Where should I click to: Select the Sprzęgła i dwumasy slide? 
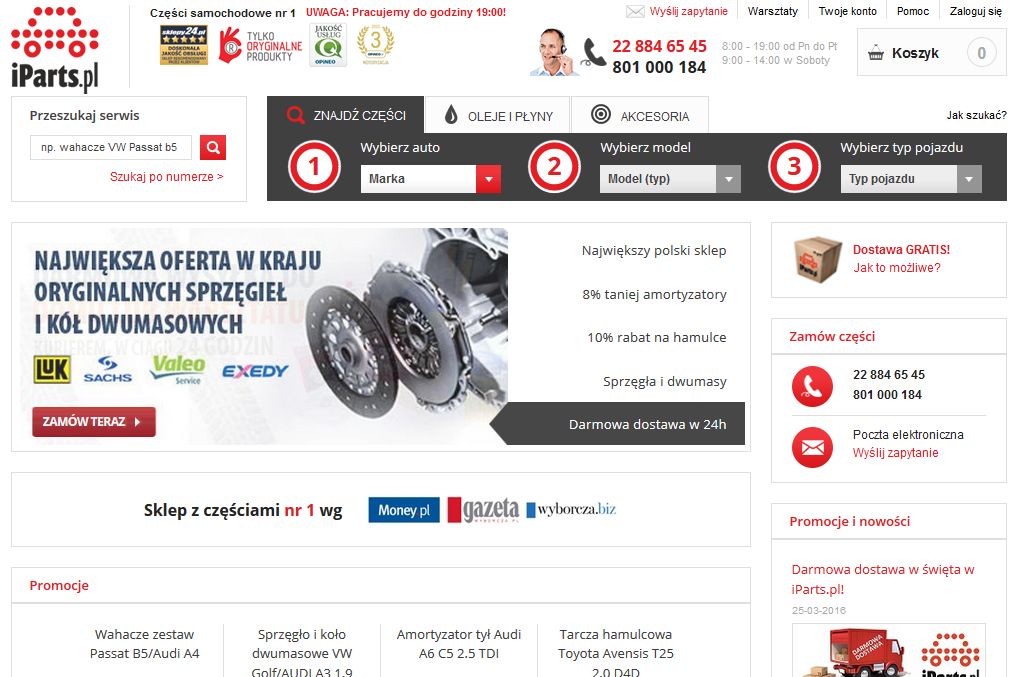coord(664,381)
